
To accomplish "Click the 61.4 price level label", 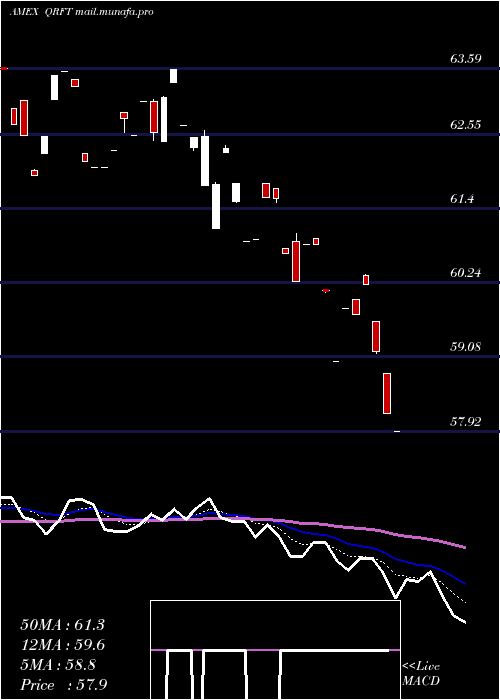I will point(462,199).
